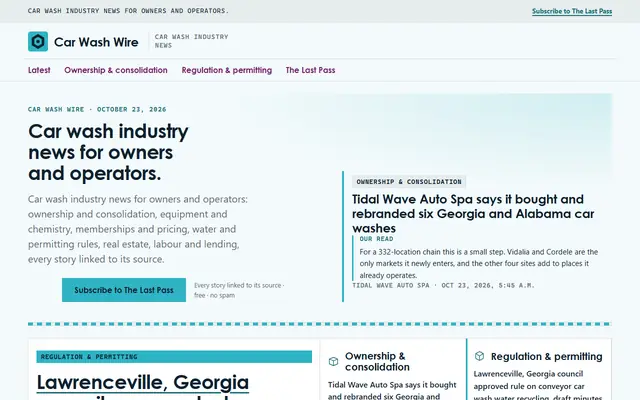Click the top banner text 'Car wash industry news for owners and operators.'
This screenshot has width=640, height=400.
128,11
